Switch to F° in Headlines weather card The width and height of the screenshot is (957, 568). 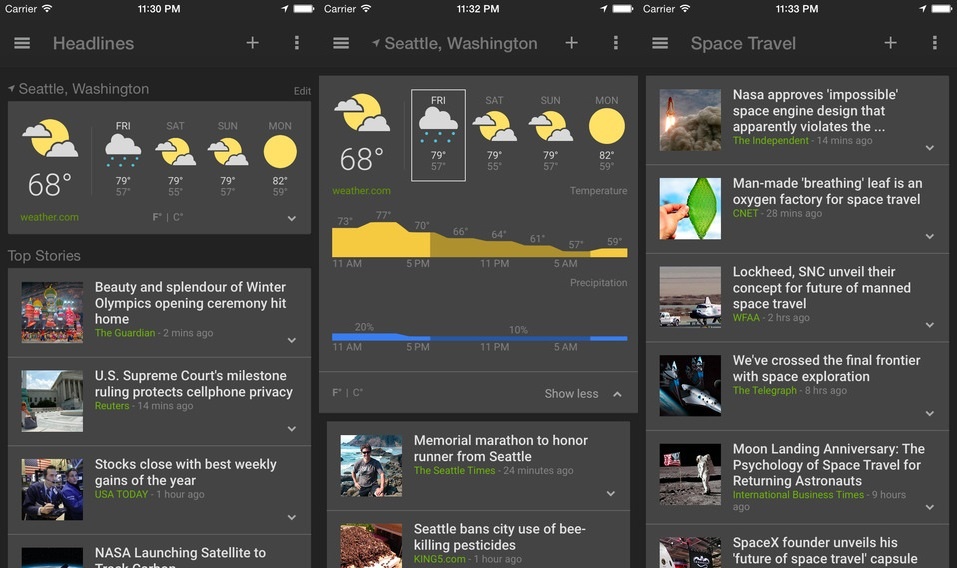(158, 217)
